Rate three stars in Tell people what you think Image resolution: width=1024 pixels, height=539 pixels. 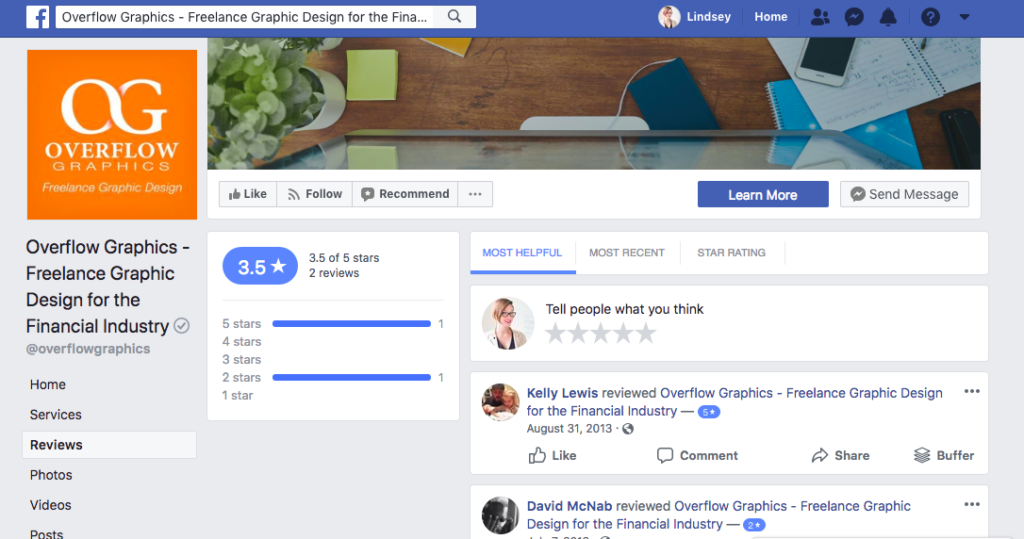601,333
